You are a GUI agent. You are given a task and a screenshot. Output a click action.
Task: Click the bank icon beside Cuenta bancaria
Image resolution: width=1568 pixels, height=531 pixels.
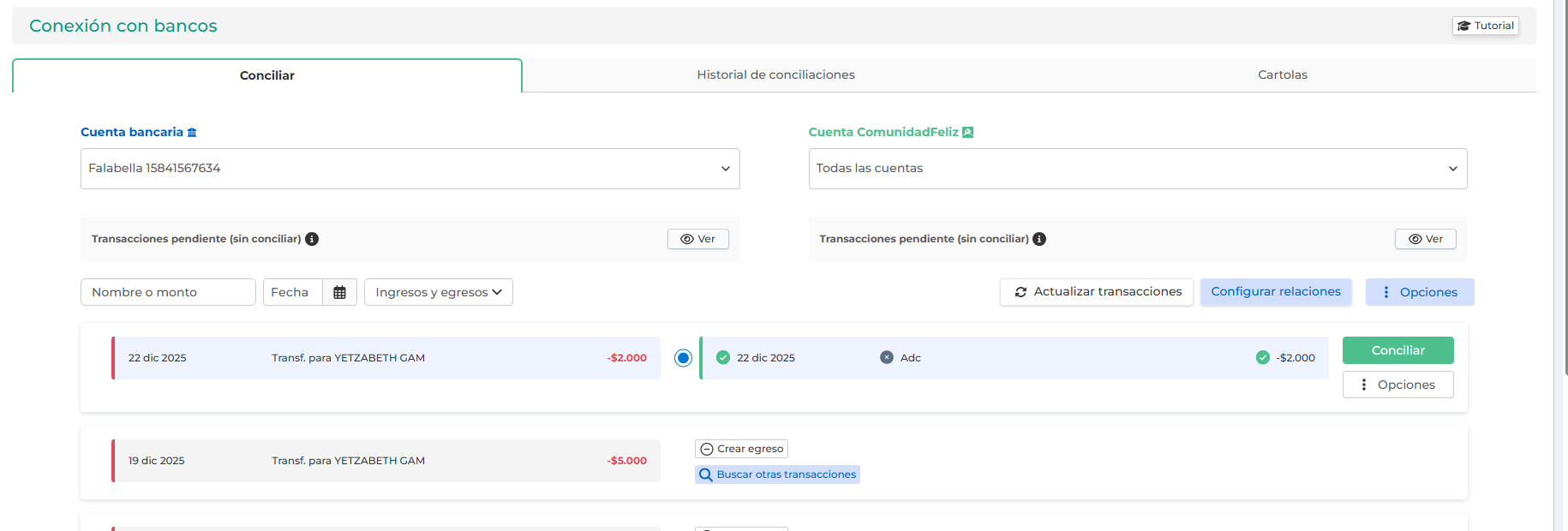click(x=192, y=133)
